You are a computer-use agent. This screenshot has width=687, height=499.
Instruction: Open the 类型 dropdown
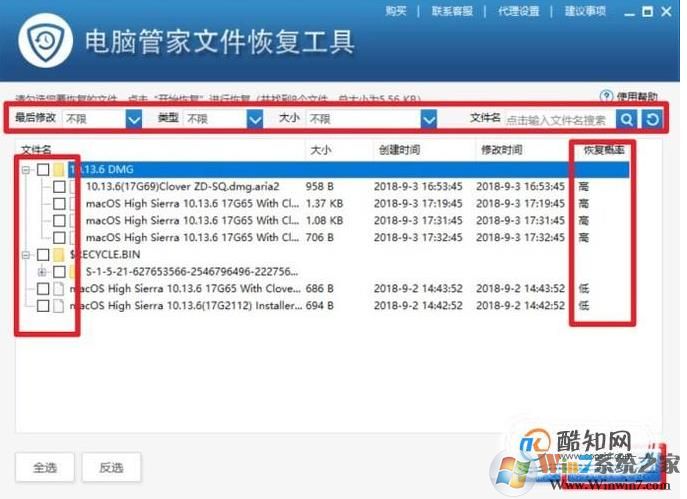coord(255,119)
